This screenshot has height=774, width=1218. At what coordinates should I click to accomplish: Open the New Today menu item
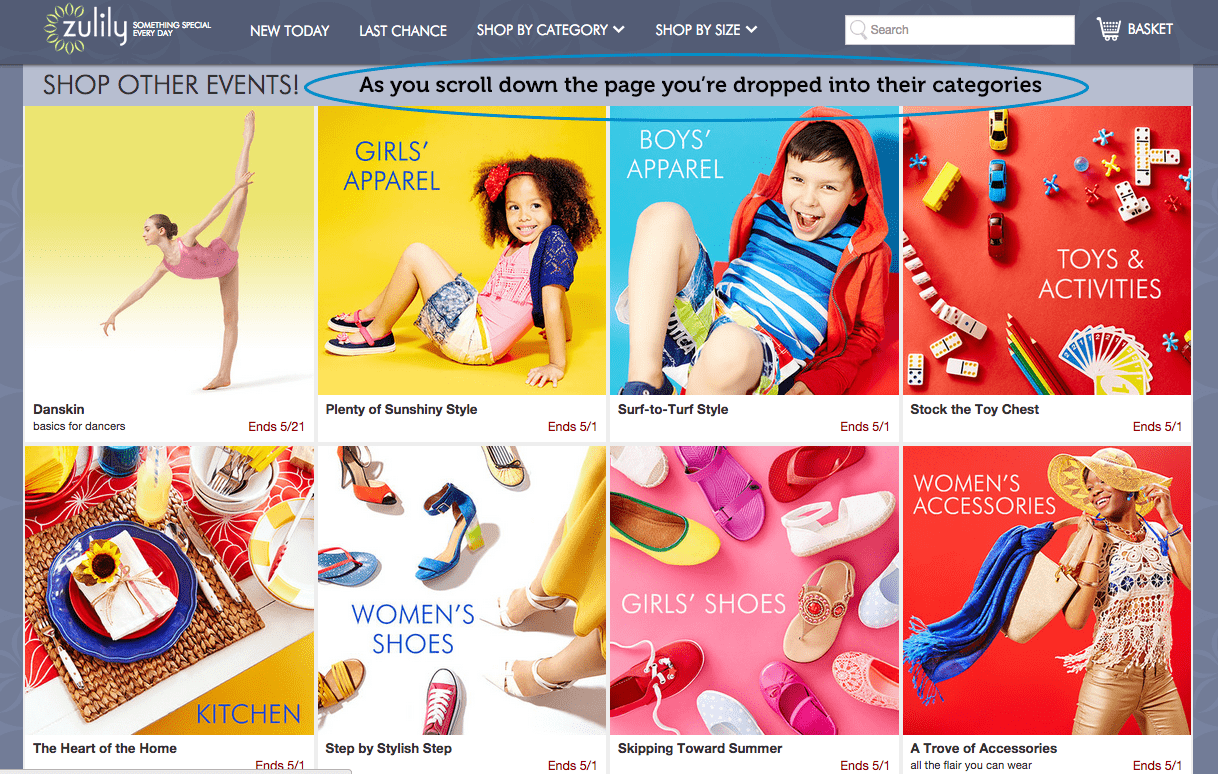pos(289,31)
